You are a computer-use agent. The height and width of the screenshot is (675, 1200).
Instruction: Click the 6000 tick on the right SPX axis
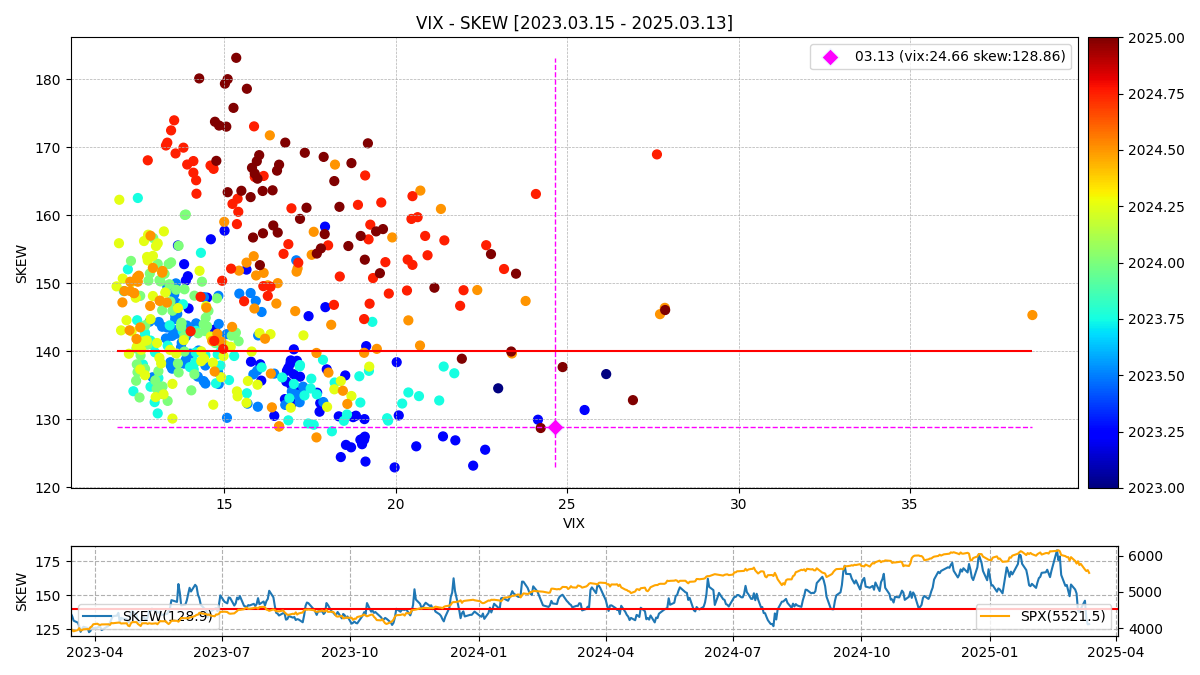(x=1145, y=556)
